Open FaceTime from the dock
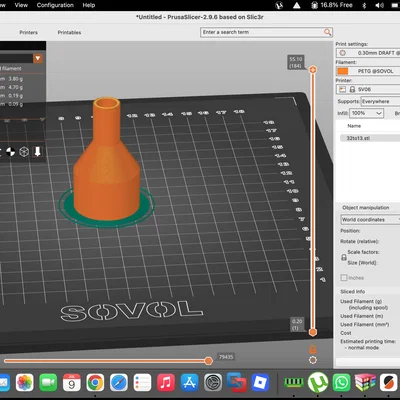The image size is (400, 400). pyautogui.click(x=48, y=383)
